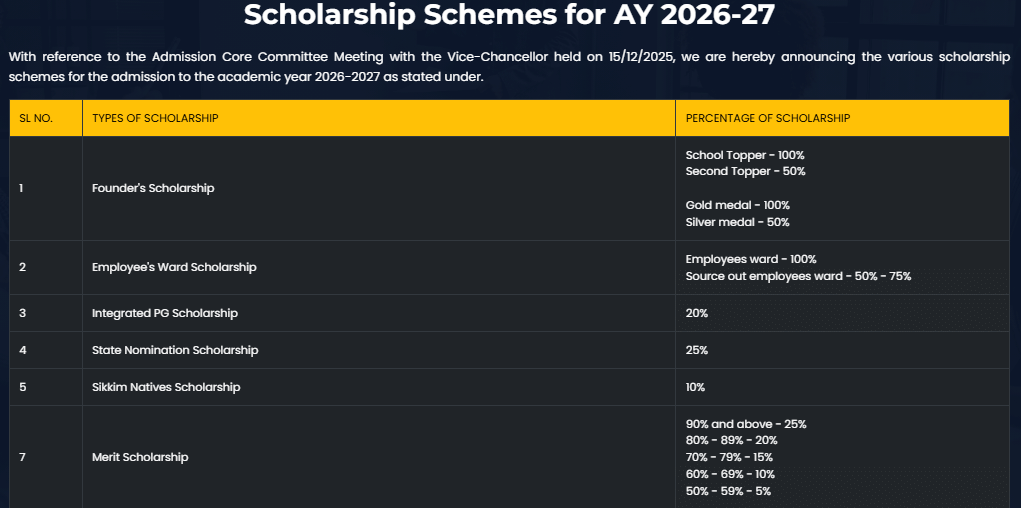Select the Merit Scholarship row name
This screenshot has height=508, width=1021.
click(x=140, y=457)
